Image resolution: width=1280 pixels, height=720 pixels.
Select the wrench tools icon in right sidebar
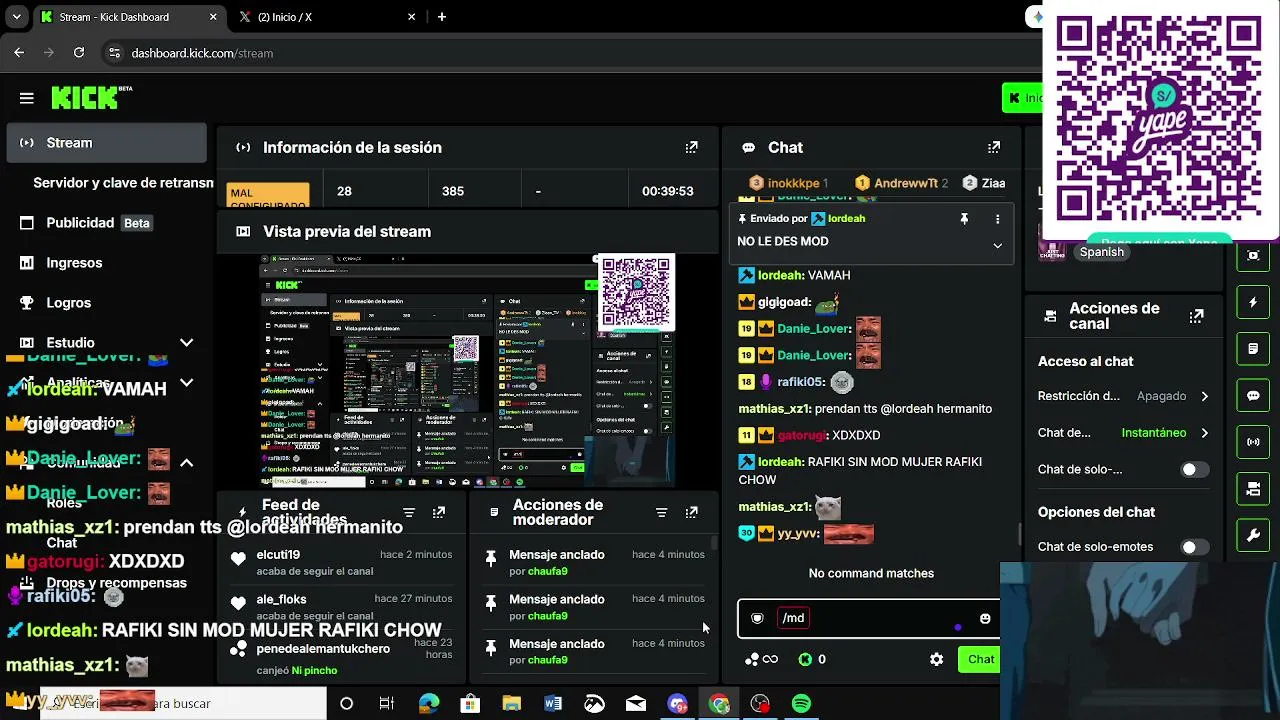pos(1253,536)
